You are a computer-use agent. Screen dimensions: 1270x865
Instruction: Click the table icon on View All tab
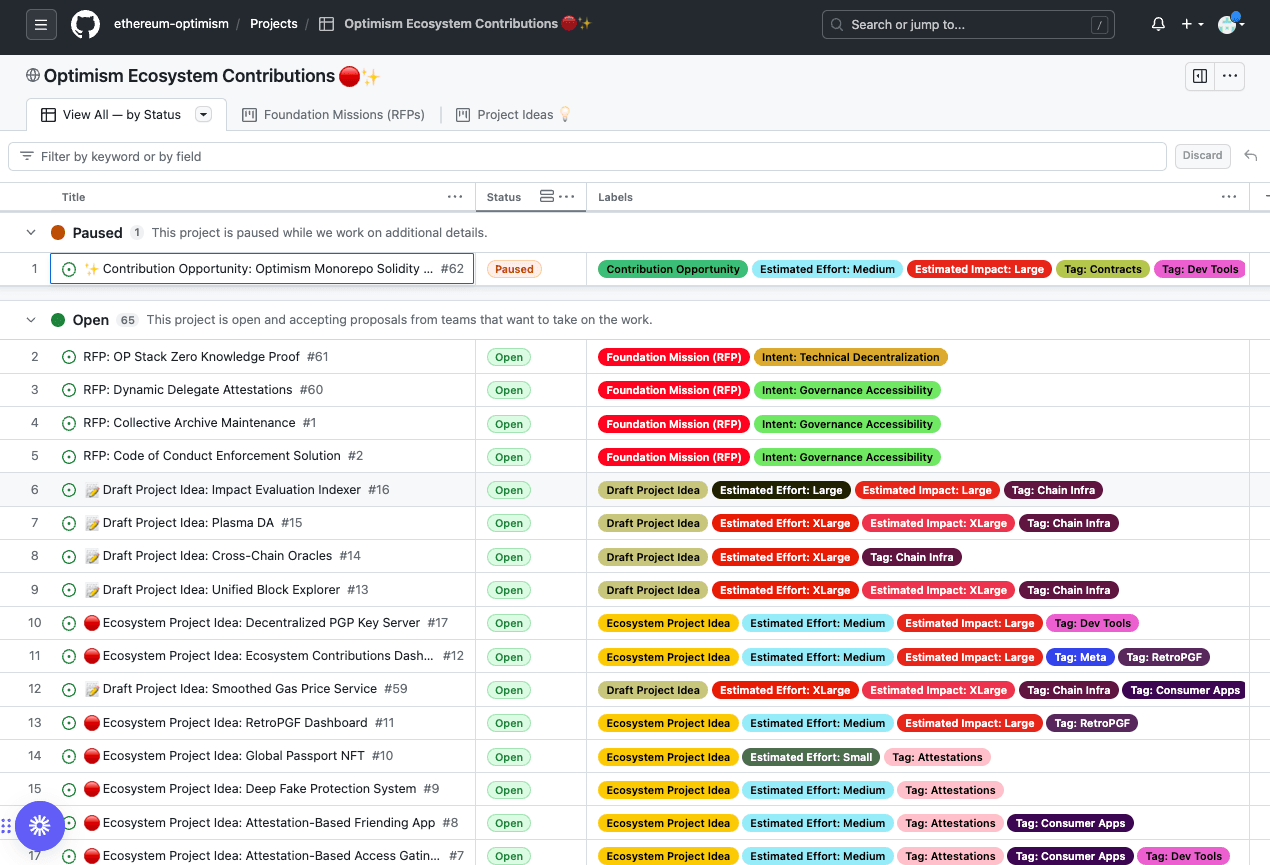48,115
